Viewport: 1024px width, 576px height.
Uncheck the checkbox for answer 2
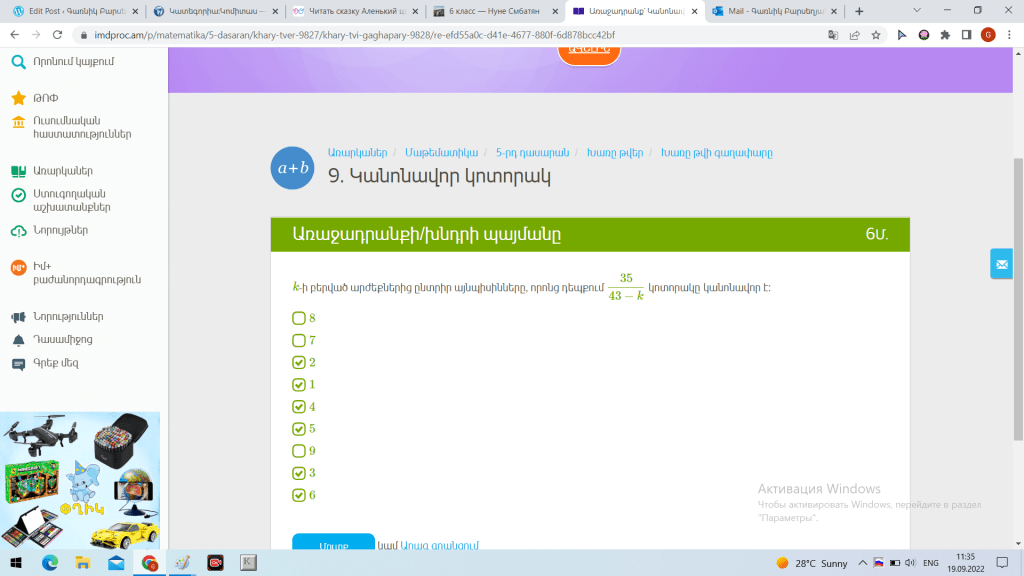tap(298, 362)
